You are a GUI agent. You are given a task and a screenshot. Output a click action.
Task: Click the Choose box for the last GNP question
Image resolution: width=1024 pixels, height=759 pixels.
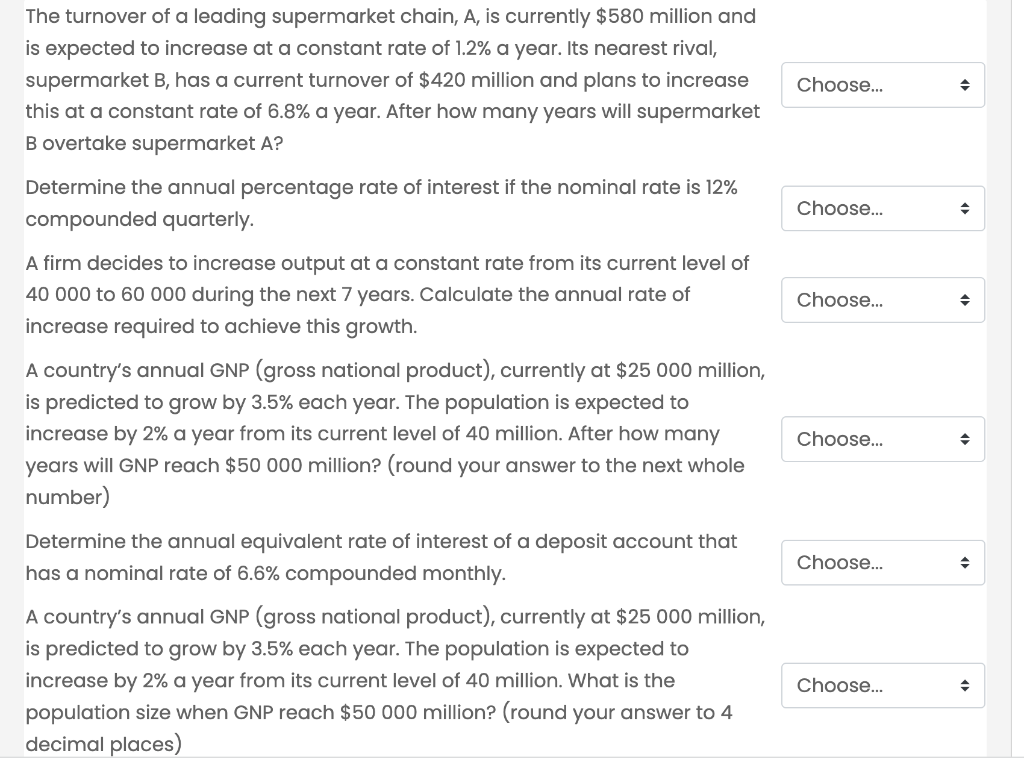coord(838,685)
